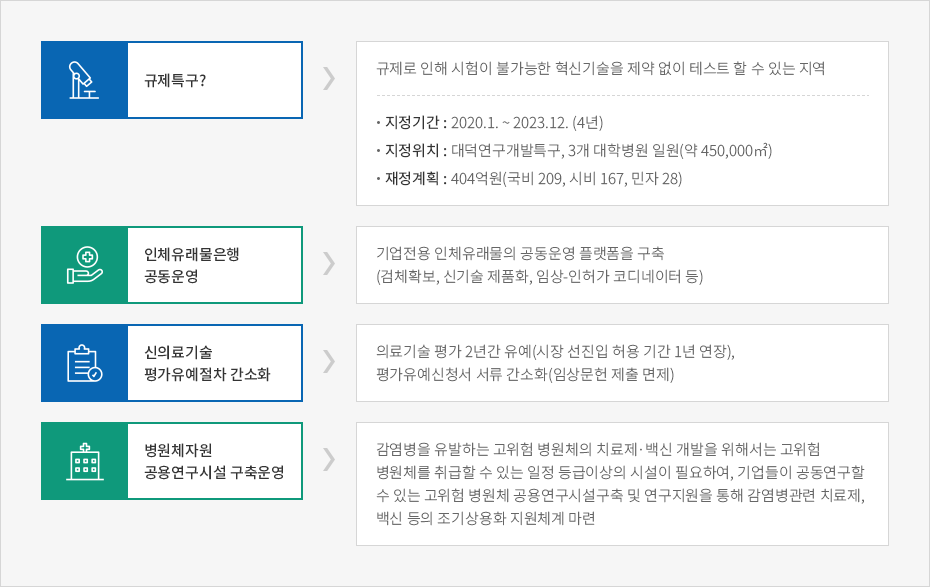930x587 pixels.
Task: Click the 재정계획 : 404억원 line
Action: coord(529,178)
